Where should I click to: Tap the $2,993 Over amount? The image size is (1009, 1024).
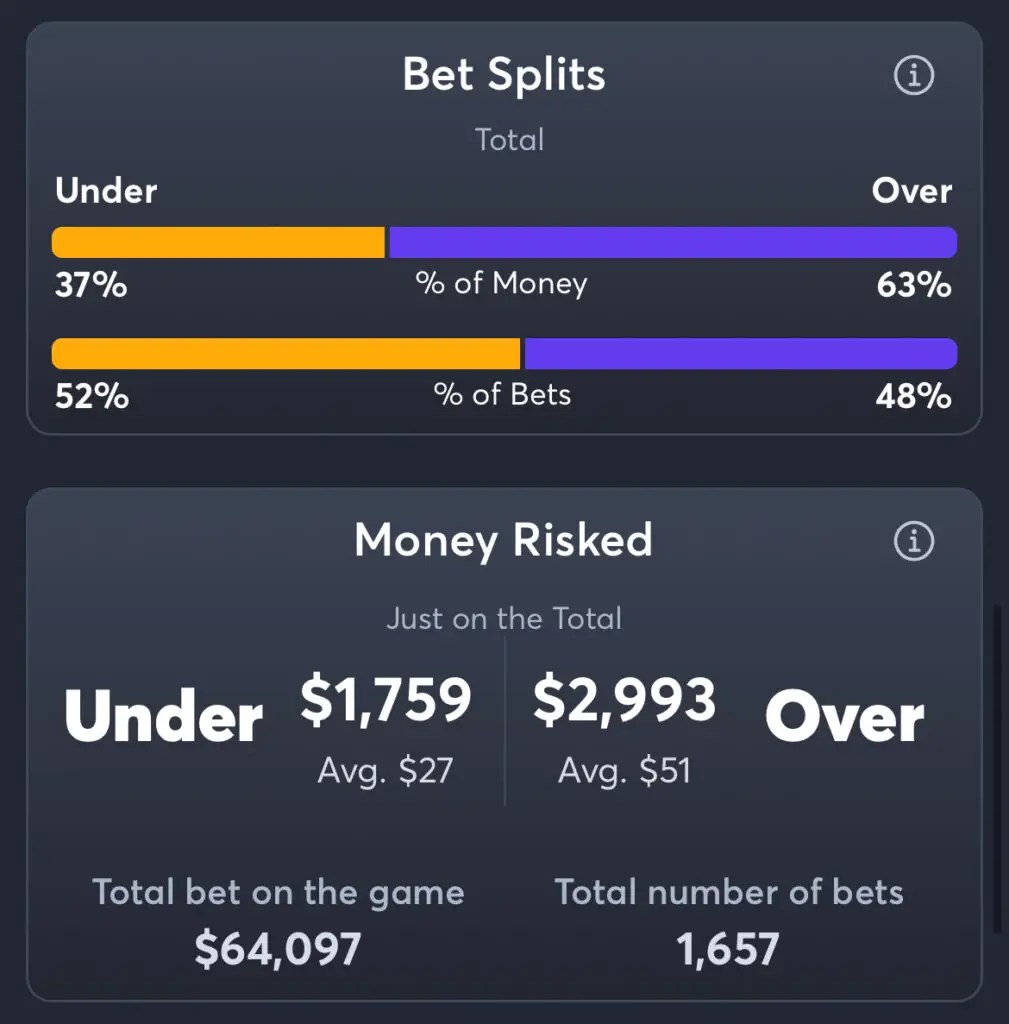(x=624, y=700)
